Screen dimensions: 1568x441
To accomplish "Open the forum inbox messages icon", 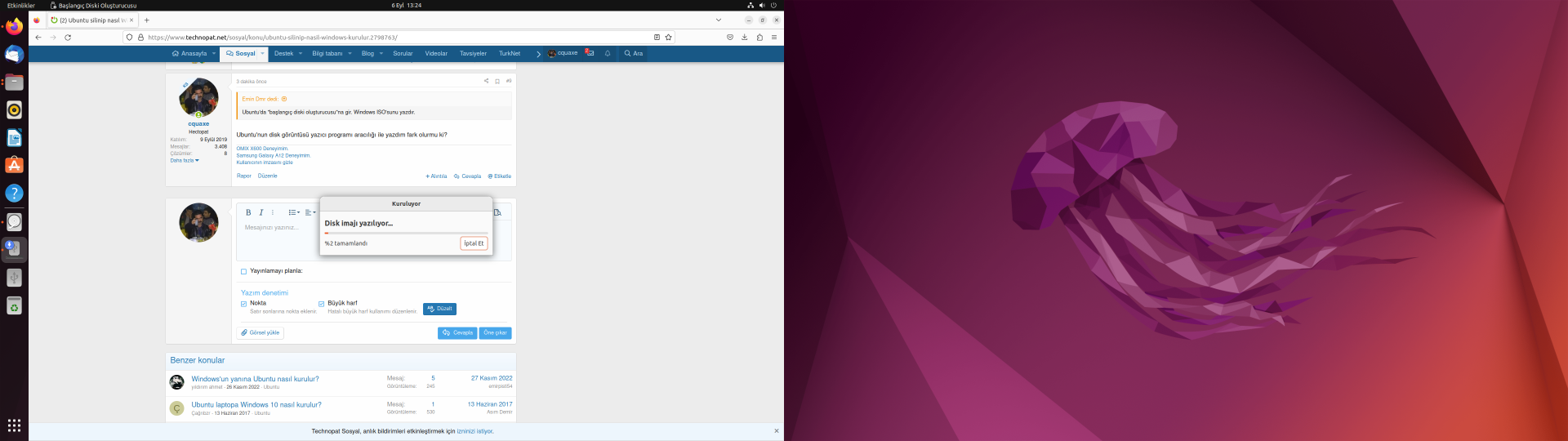I will tap(589, 53).
